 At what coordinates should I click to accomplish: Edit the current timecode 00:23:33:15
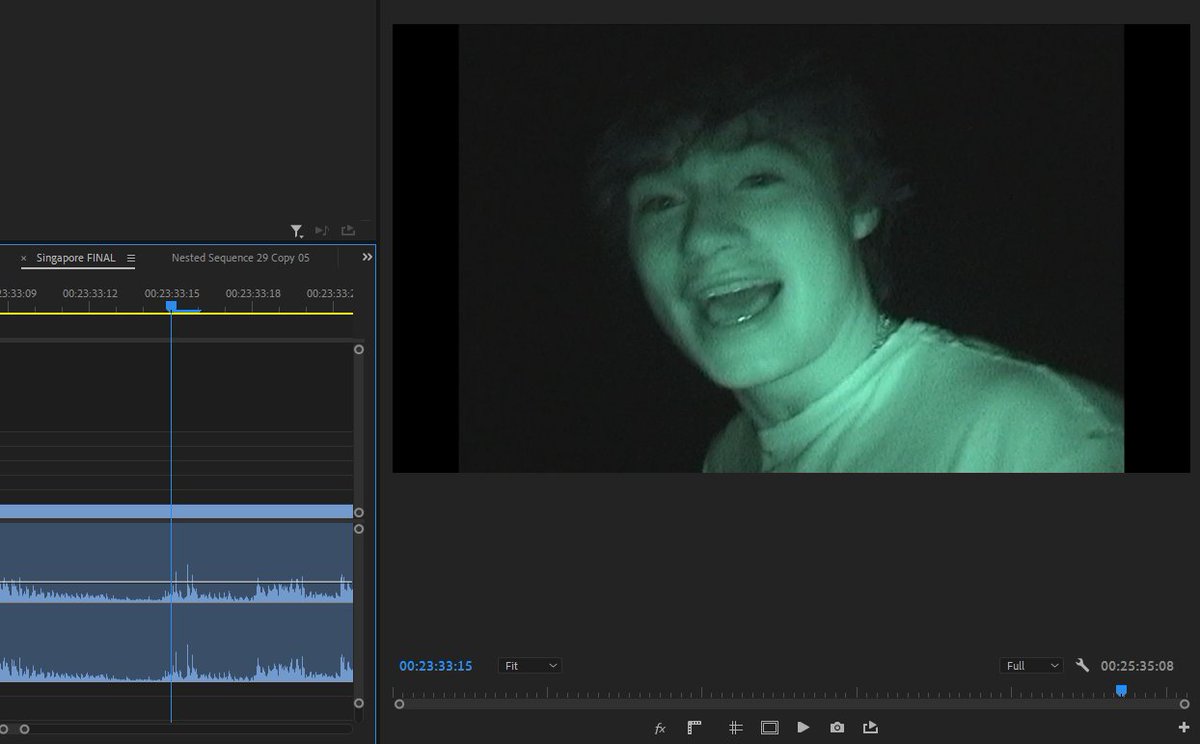[436, 665]
